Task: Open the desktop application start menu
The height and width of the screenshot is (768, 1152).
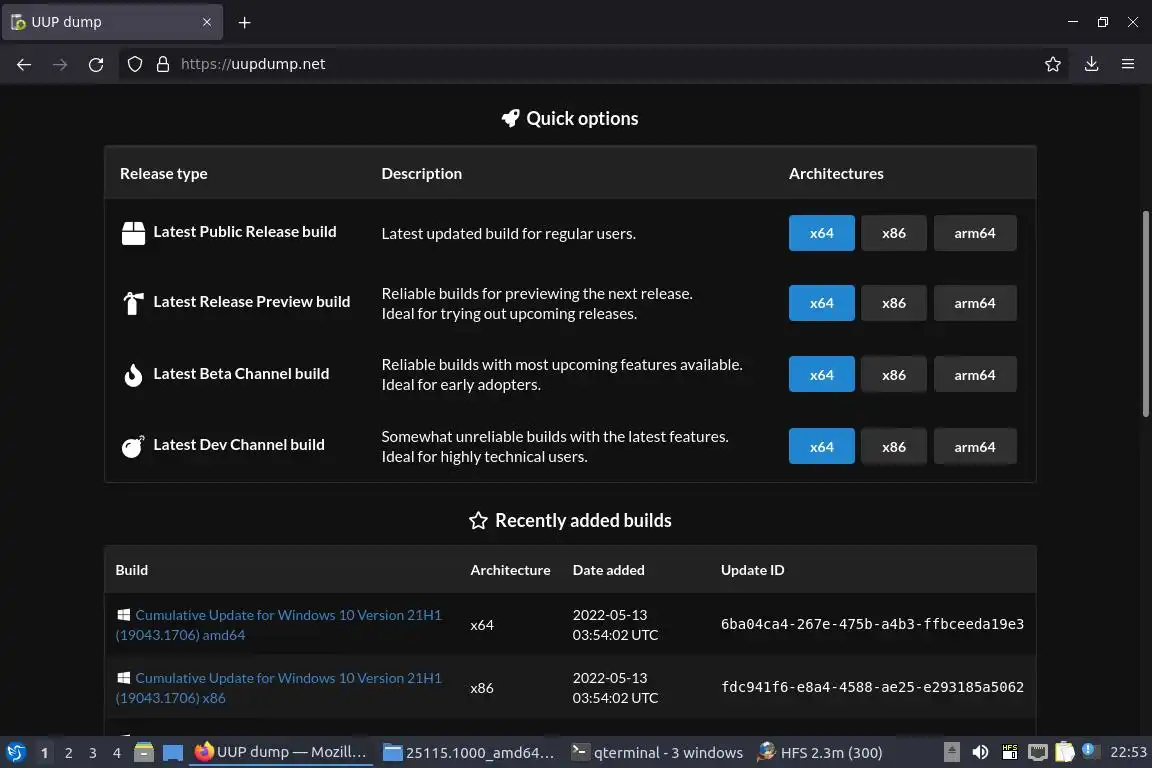Action: [x=16, y=753]
